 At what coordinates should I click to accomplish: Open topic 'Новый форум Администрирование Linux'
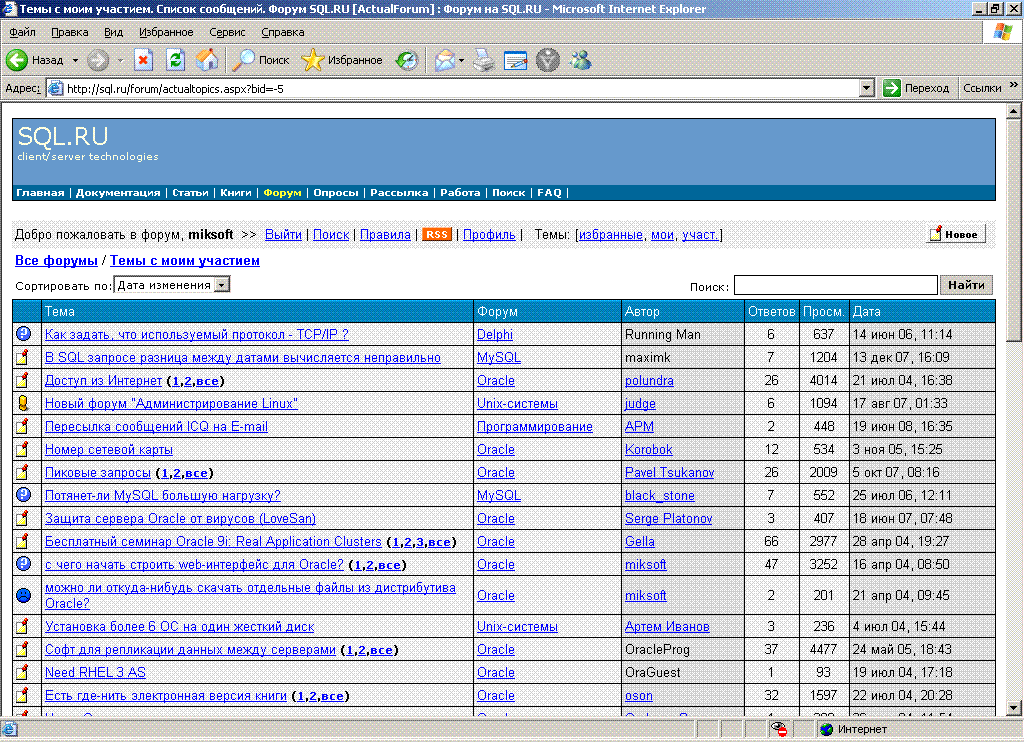(x=171, y=404)
